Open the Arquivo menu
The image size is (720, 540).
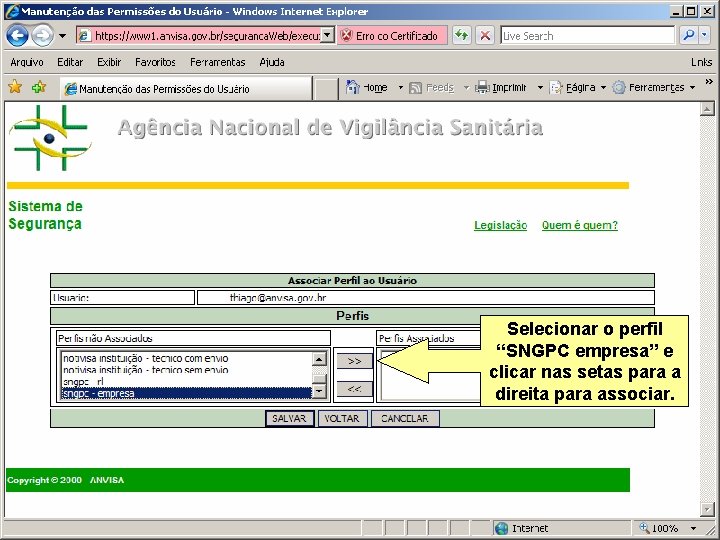(x=27, y=62)
